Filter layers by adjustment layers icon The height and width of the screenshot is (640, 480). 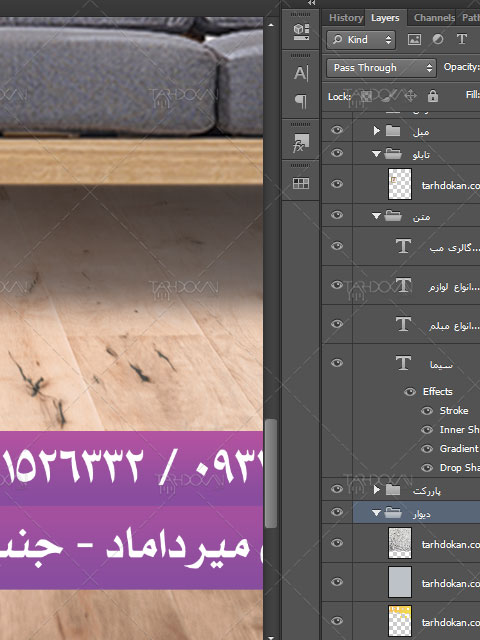[x=438, y=39]
